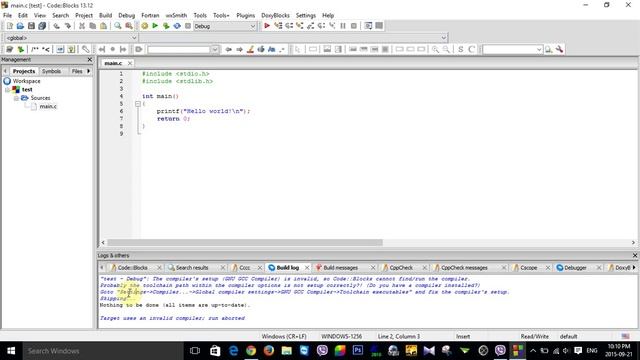Click the Doxygen block comment icon
640x360 pixels.
tap(35, 49)
